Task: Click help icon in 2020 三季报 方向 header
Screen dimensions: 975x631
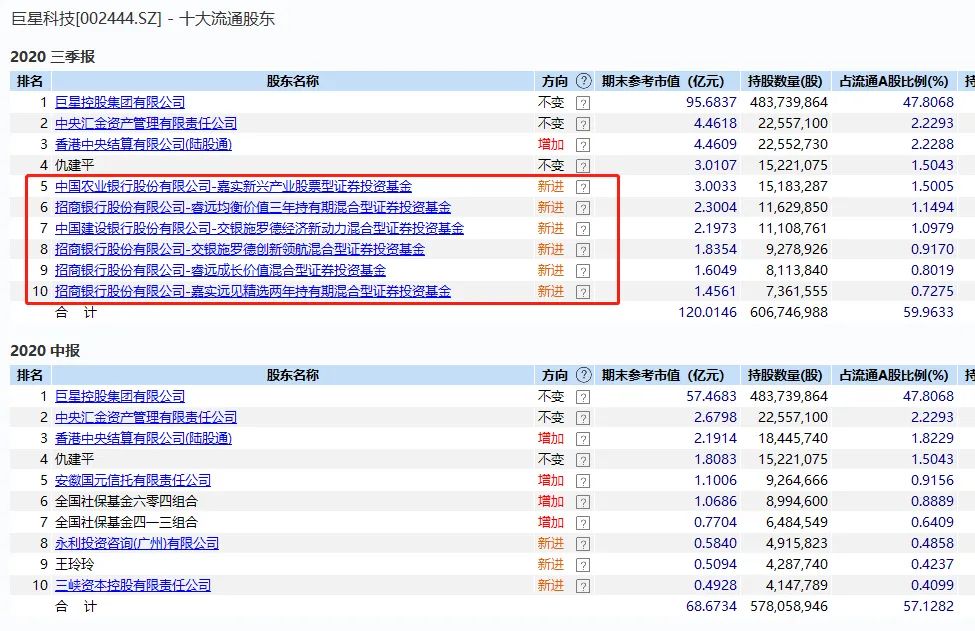Action: (583, 81)
